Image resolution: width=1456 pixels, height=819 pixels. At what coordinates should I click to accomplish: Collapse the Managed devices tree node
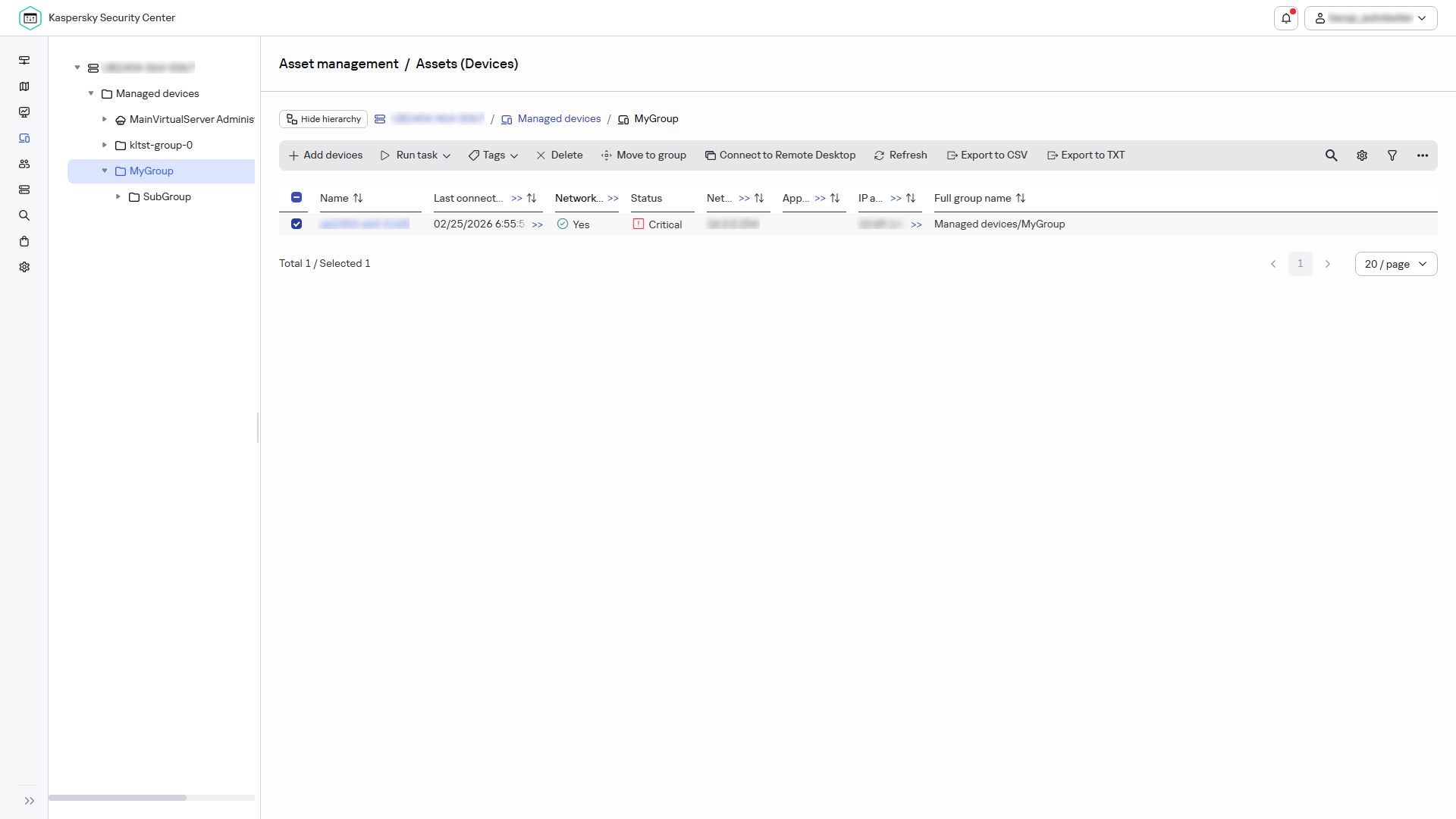pyautogui.click(x=91, y=93)
